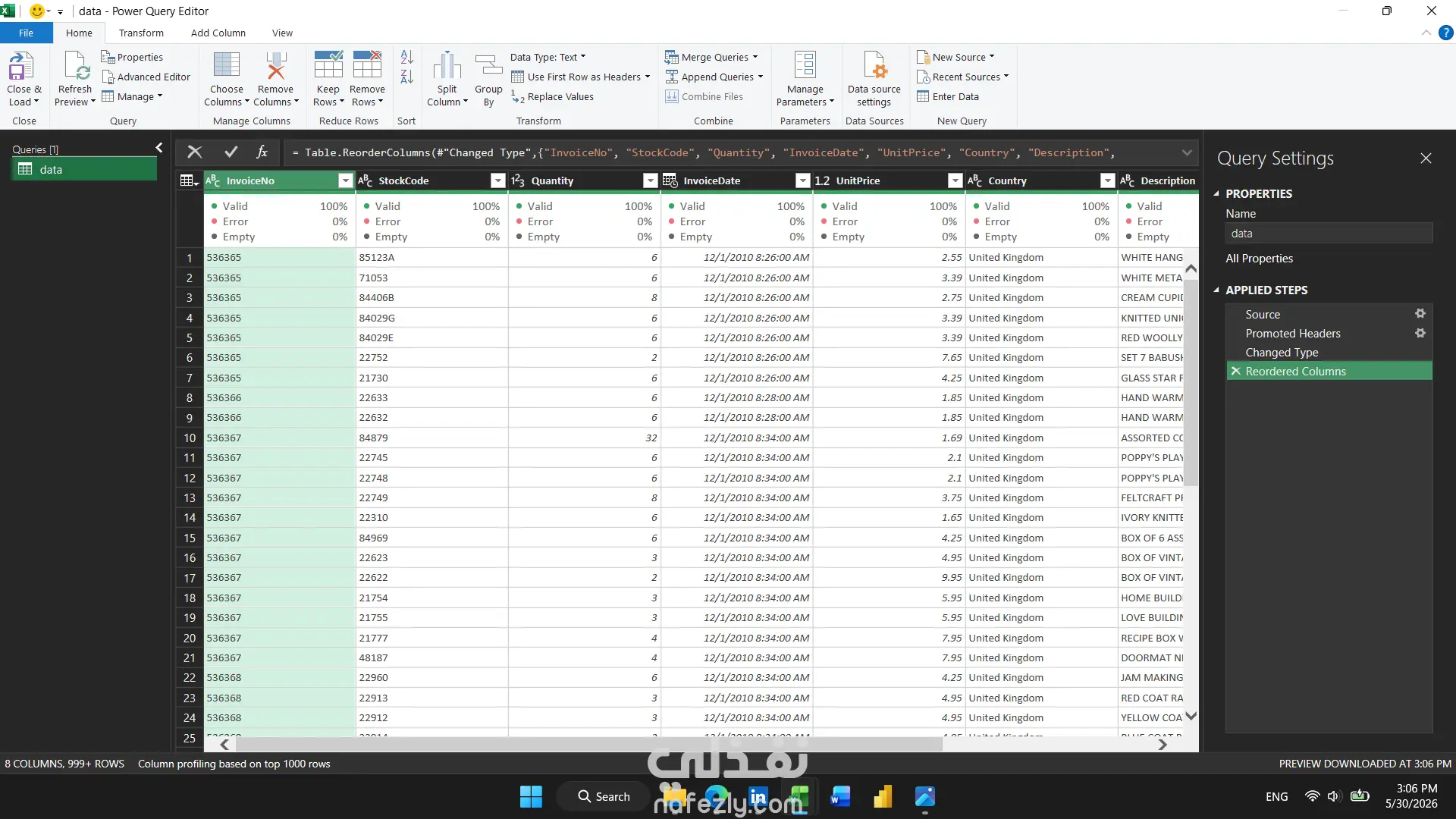Viewport: 1456px width, 819px height.
Task: Open the InvoiceDate column filter dropdown
Action: coord(803,180)
